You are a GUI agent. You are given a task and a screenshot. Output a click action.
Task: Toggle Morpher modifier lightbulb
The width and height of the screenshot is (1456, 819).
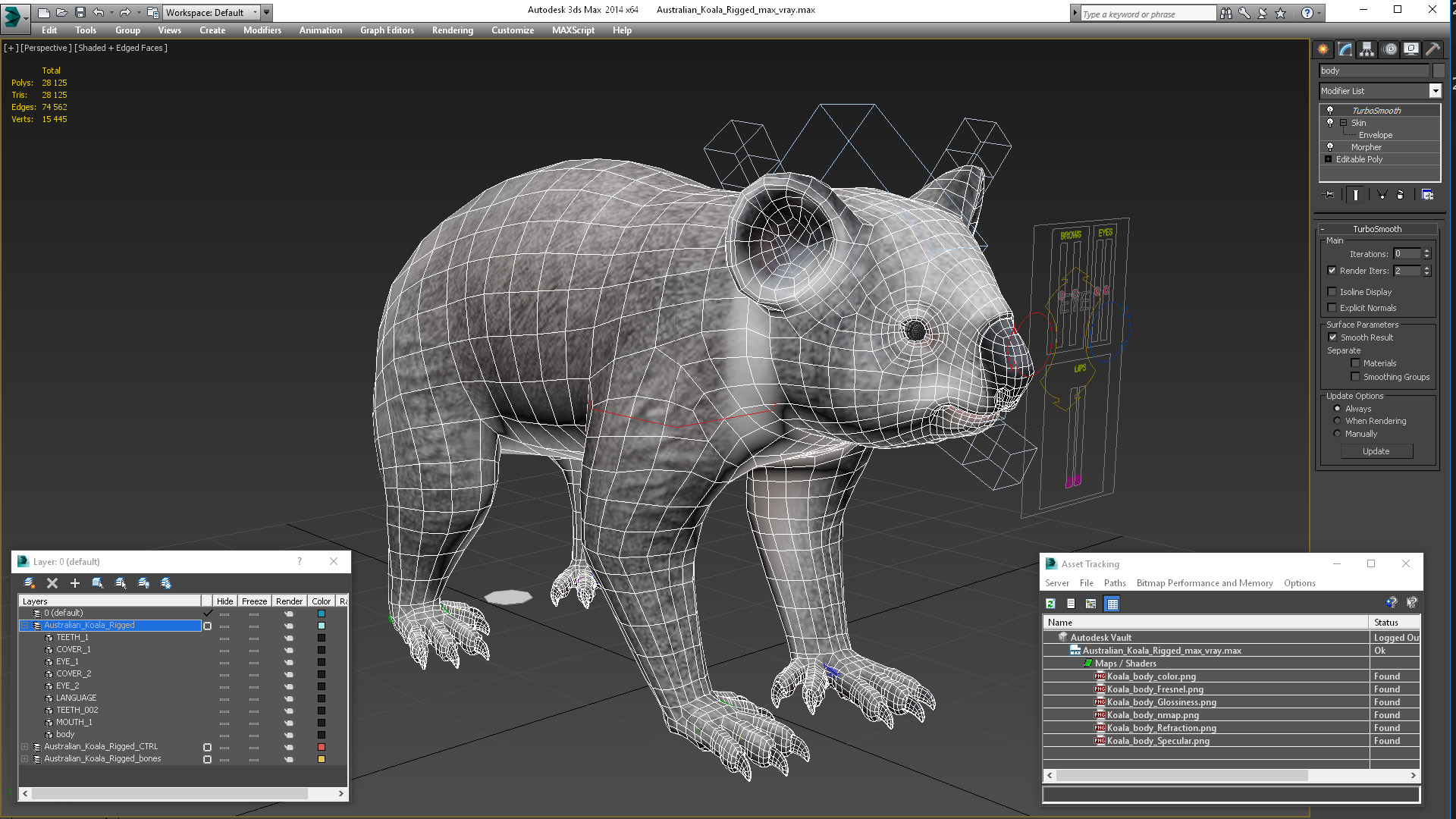[x=1330, y=146]
